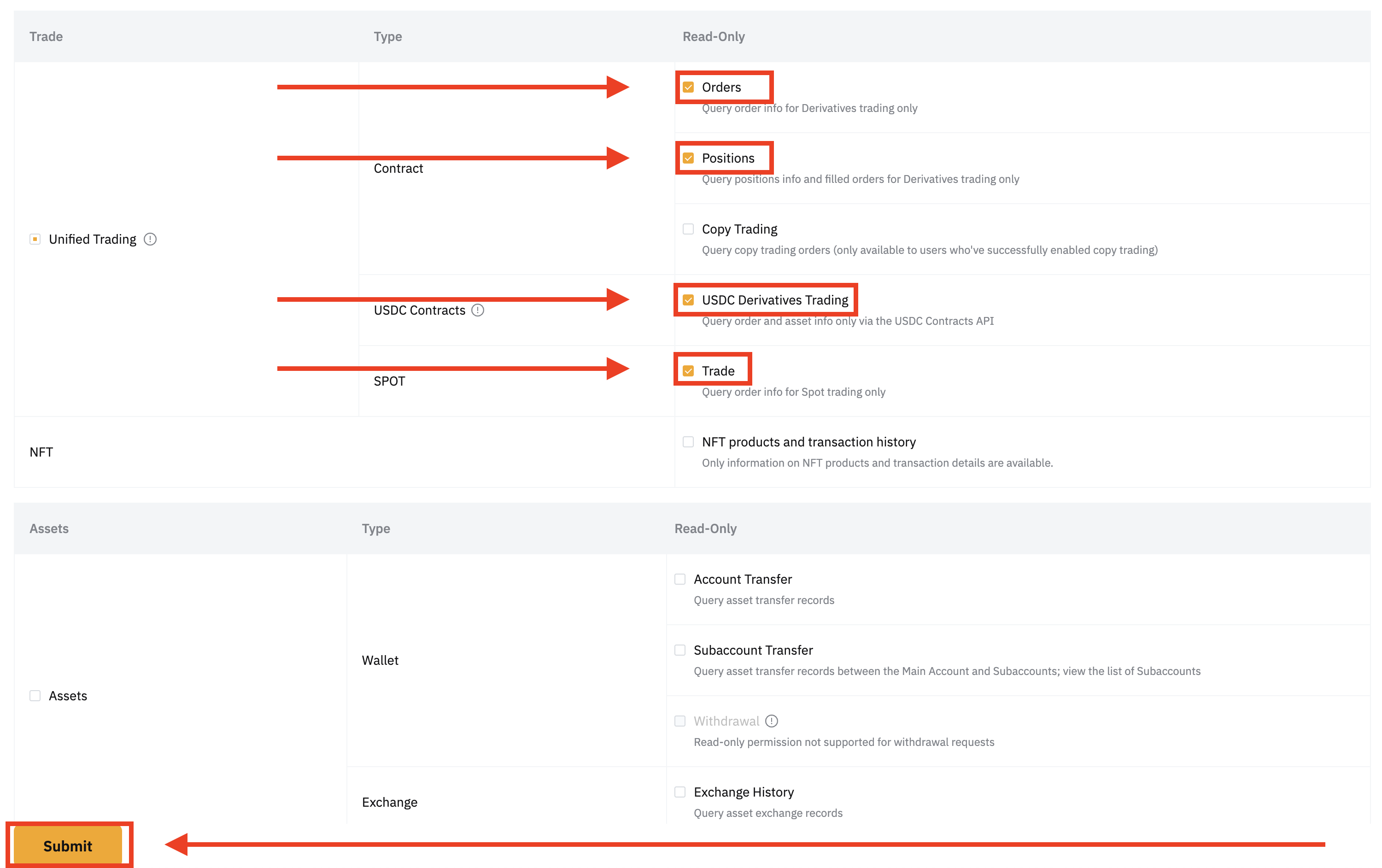1382x868 pixels.
Task: Open the USDC Contracts info icon
Action: tap(478, 310)
